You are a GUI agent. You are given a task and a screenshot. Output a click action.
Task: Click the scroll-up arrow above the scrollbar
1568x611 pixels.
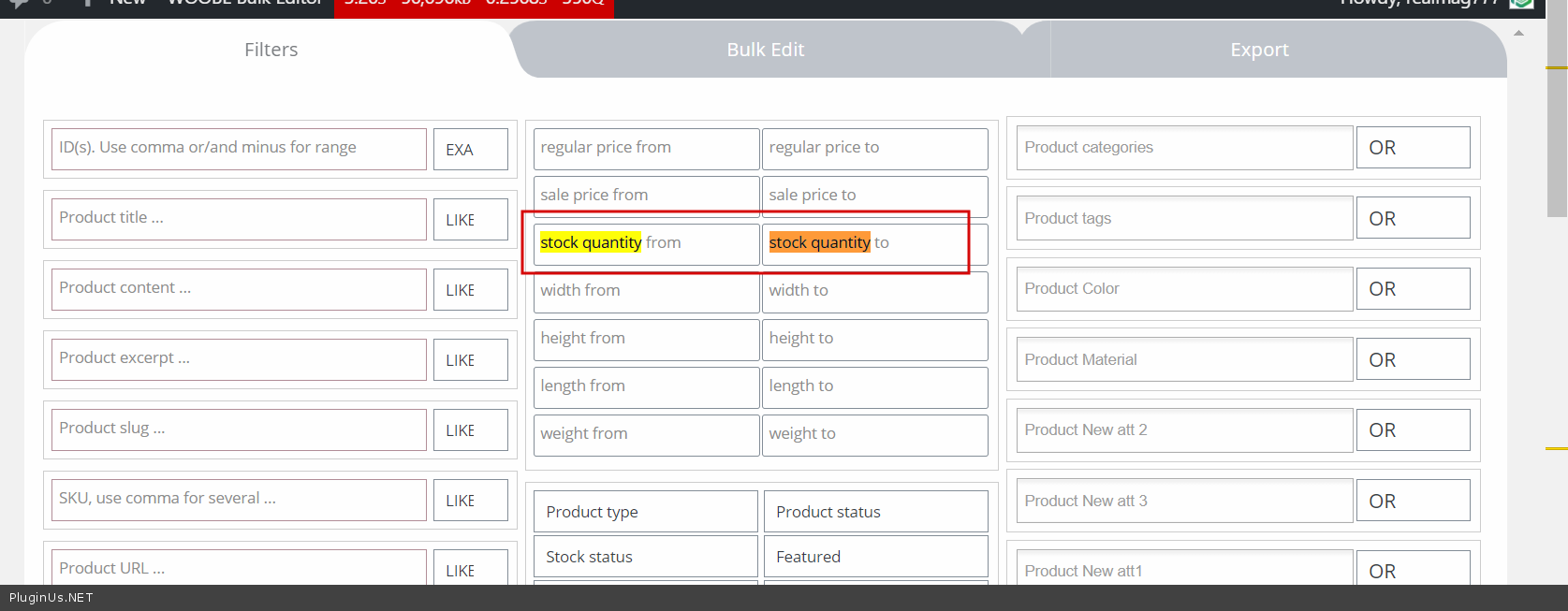click(x=1518, y=33)
